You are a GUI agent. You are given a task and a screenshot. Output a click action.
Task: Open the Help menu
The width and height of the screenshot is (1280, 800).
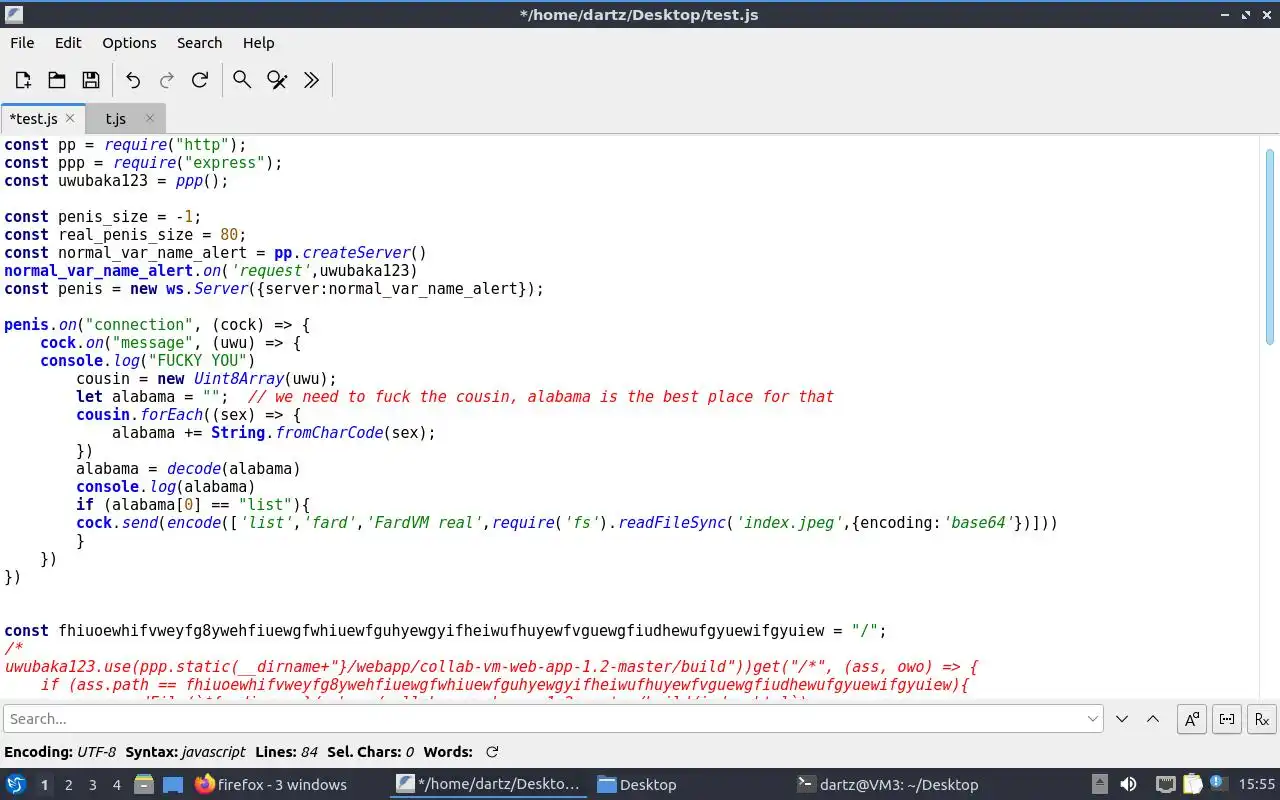coord(258,43)
